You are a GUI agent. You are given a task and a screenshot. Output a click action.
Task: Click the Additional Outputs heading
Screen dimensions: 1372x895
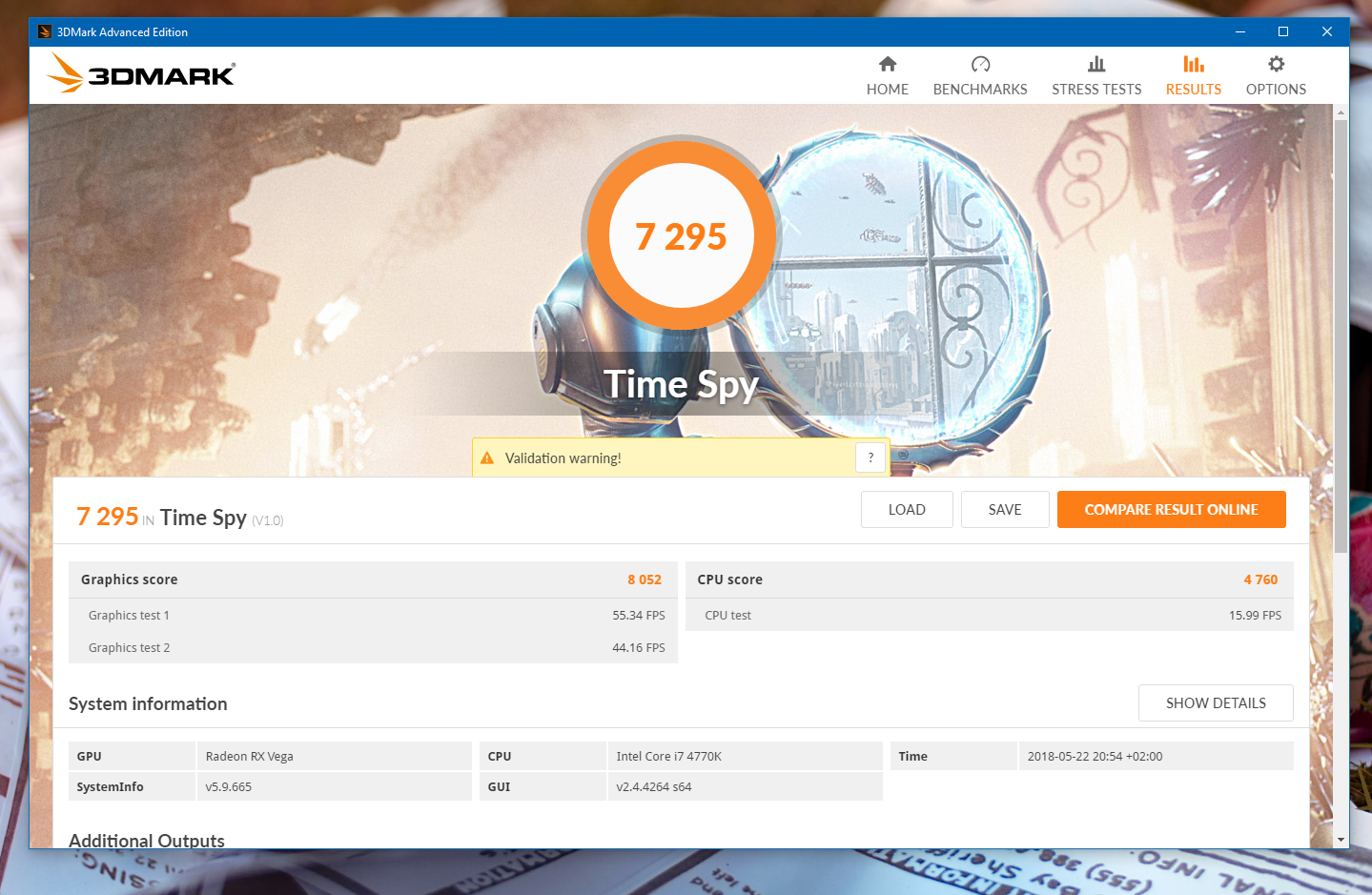click(147, 841)
